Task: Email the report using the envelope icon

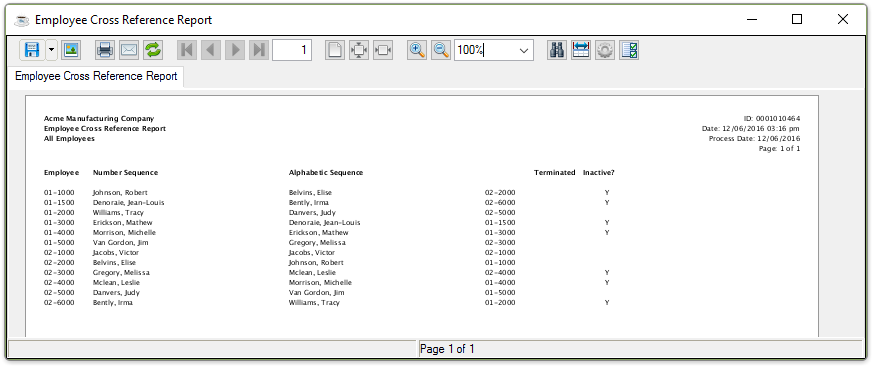Action: (x=128, y=50)
